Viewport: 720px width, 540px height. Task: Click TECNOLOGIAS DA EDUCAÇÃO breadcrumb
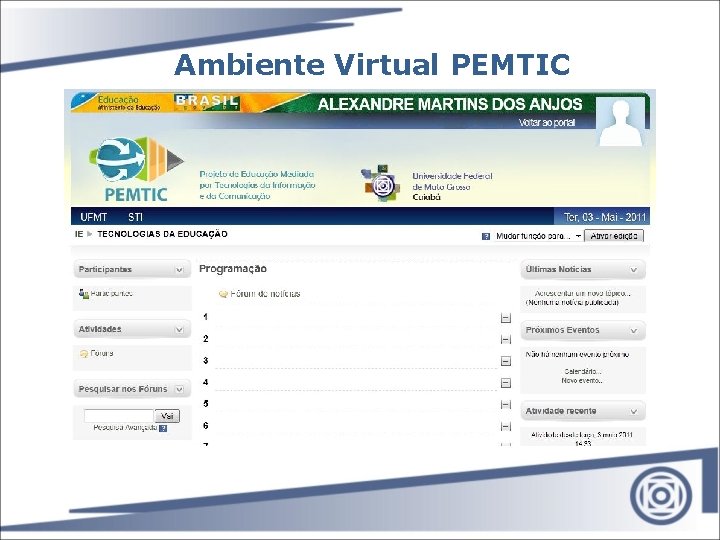(163, 234)
